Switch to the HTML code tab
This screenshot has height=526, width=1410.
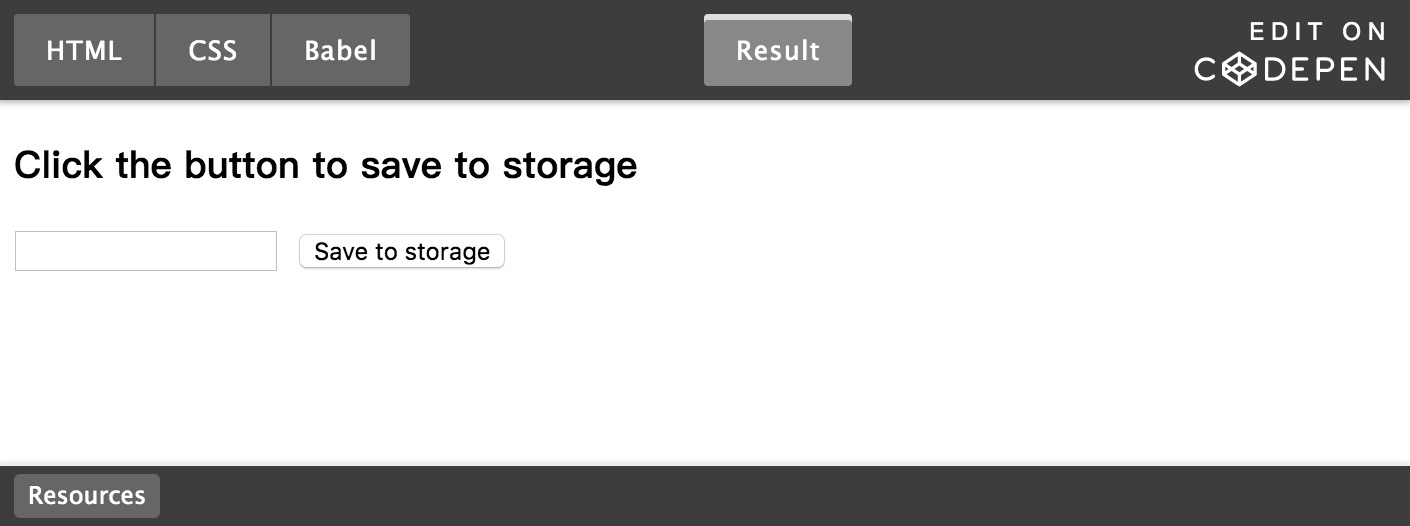(x=84, y=50)
